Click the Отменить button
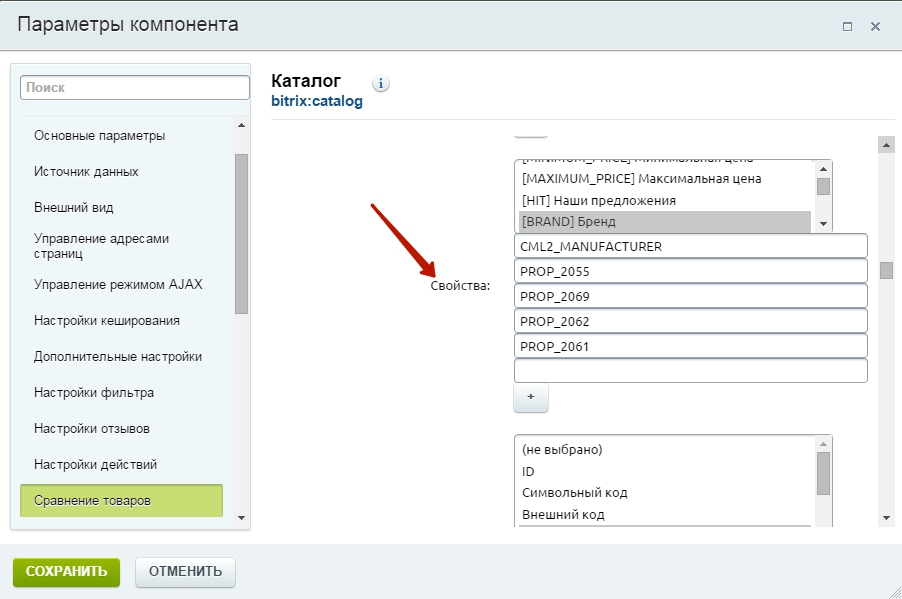902x599 pixels. 185,572
